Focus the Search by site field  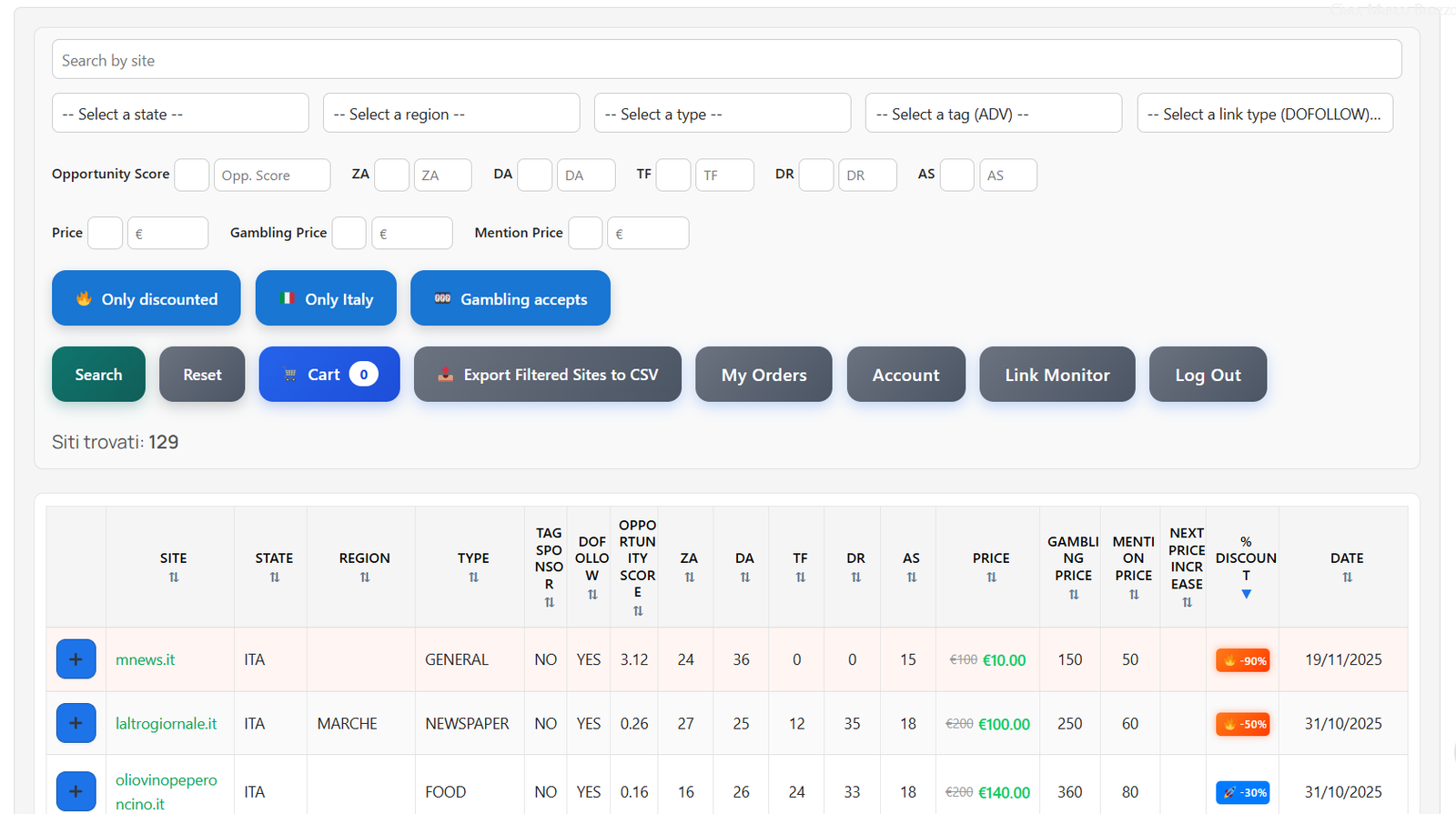[726, 60]
